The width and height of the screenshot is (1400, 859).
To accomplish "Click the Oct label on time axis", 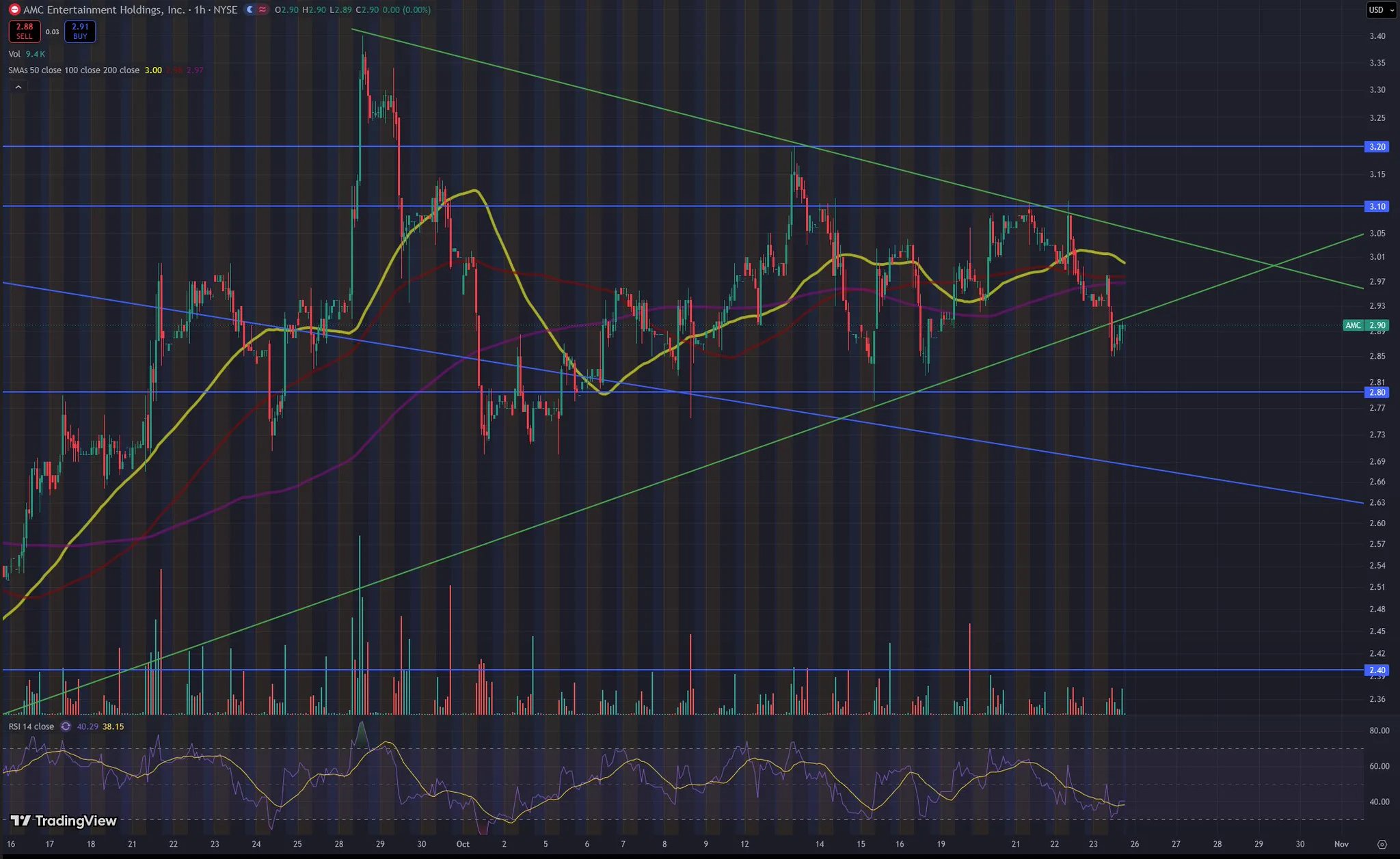I will point(463,844).
